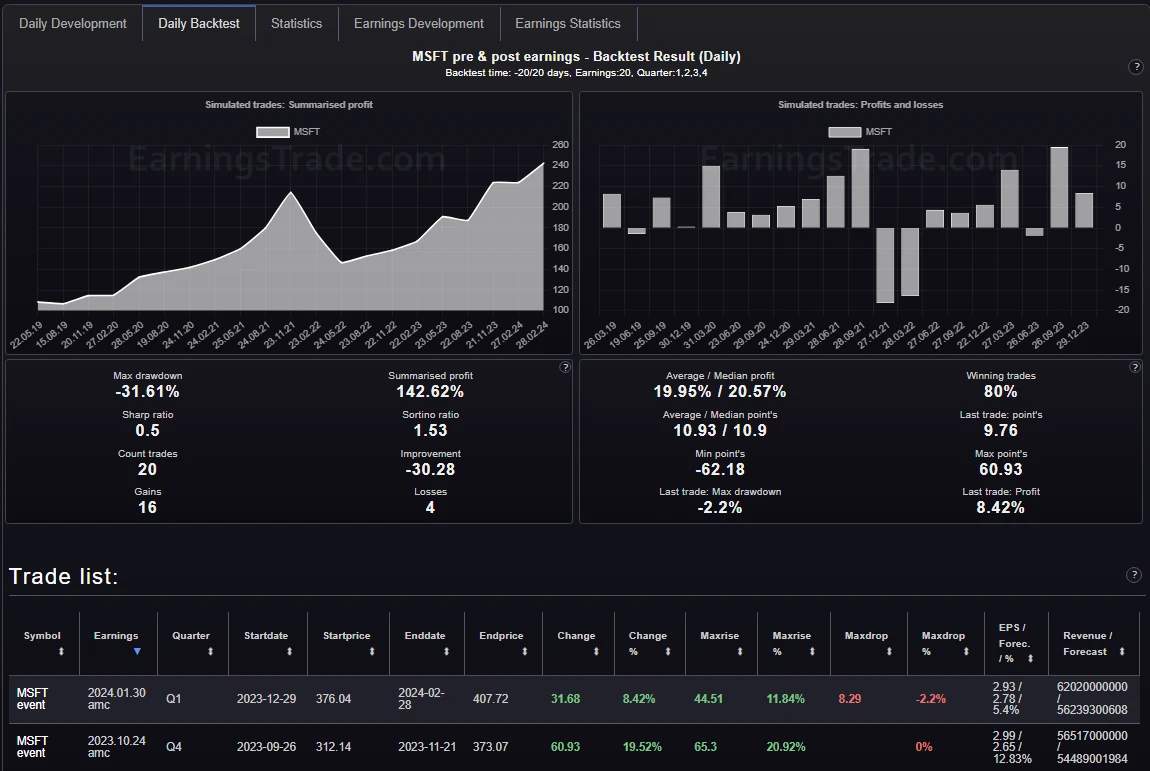Image resolution: width=1150 pixels, height=771 pixels.
Task: Toggle MSFT legend in Profits and losses chart
Action: pos(860,132)
